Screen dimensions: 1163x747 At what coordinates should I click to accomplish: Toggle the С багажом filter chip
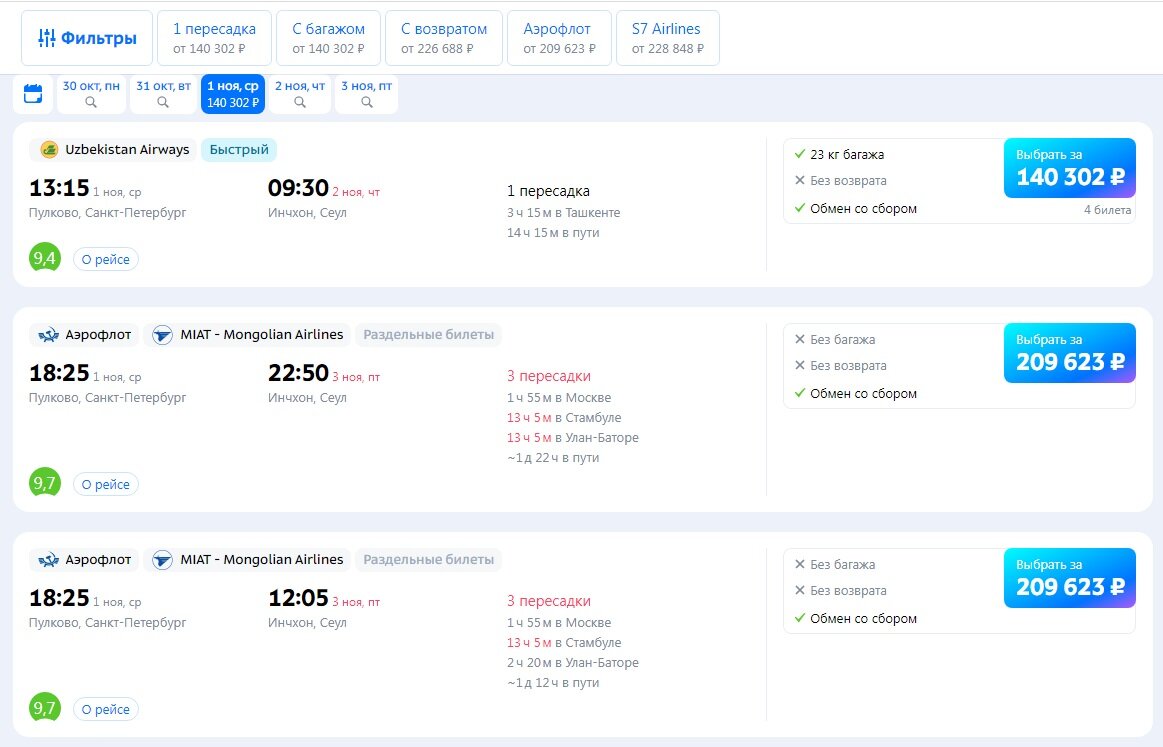tap(328, 37)
